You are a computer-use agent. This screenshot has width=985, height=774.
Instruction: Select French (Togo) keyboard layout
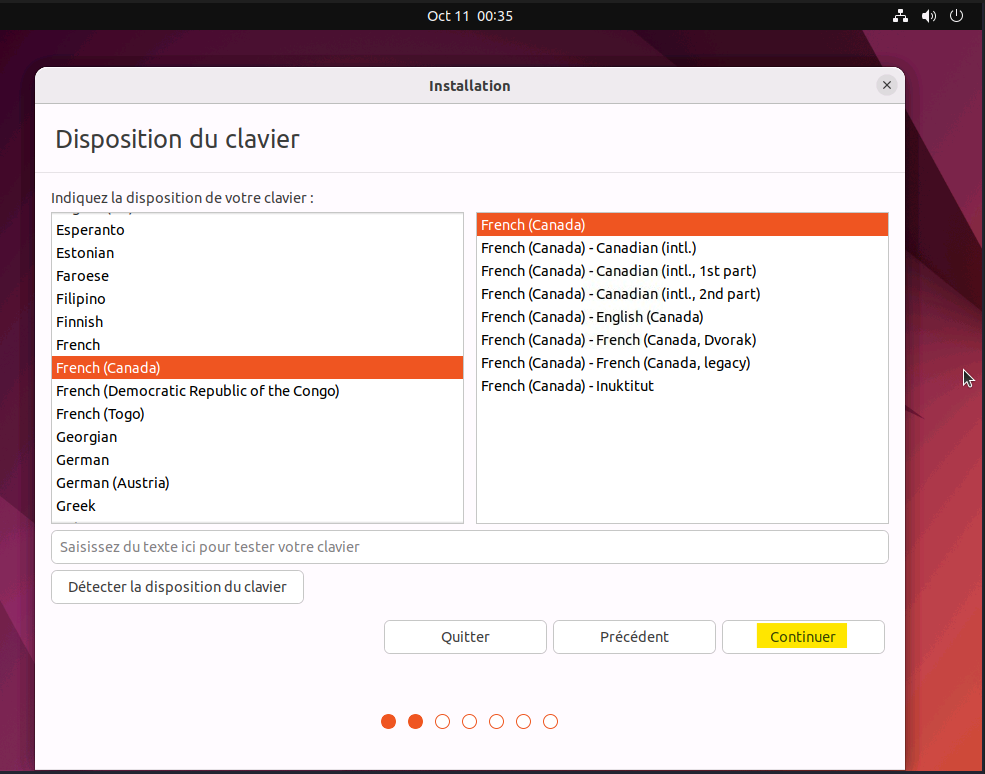[100, 414]
